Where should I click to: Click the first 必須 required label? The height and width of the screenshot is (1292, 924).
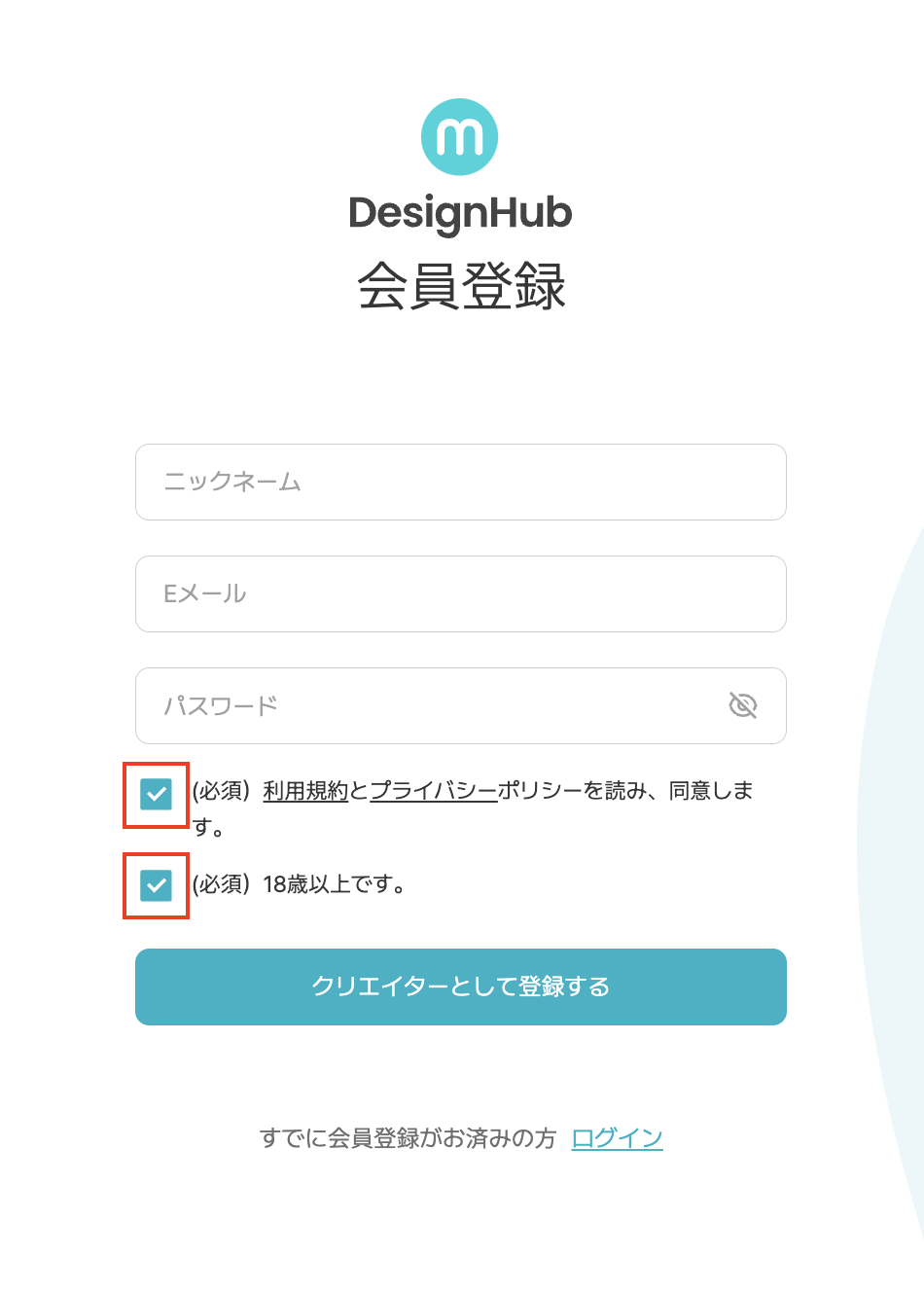222,791
